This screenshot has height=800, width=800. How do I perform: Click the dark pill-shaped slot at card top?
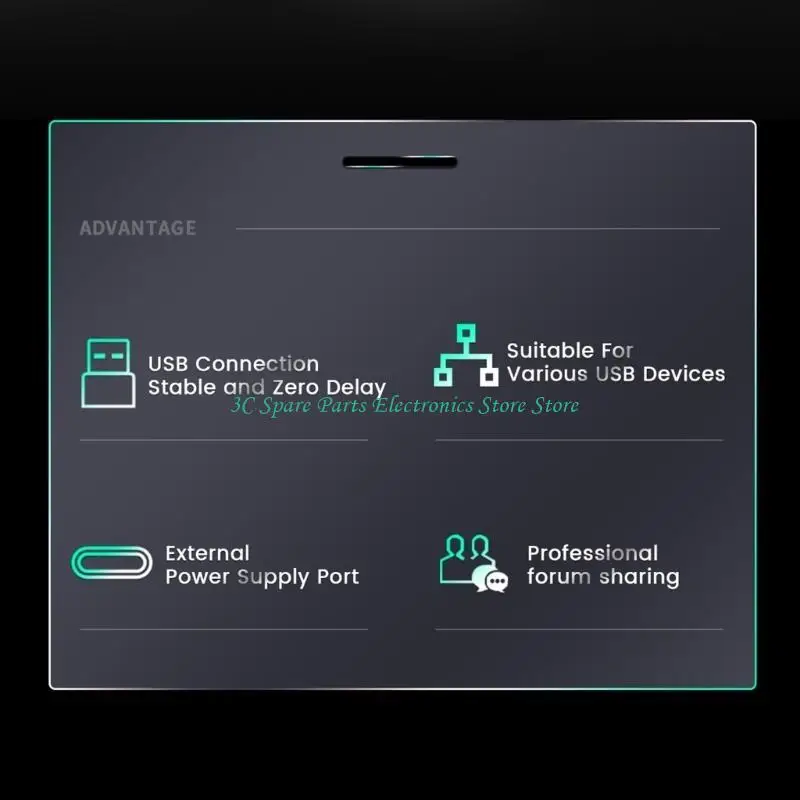(400, 162)
